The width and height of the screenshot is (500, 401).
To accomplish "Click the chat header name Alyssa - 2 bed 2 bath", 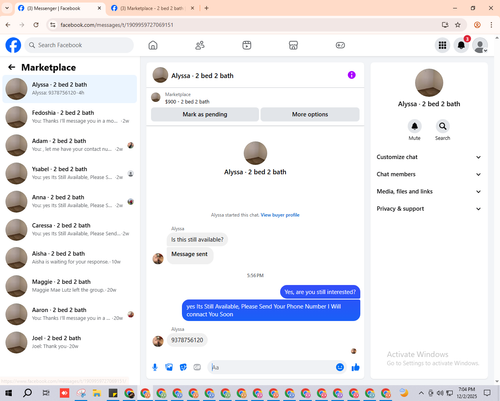I will tap(202, 76).
